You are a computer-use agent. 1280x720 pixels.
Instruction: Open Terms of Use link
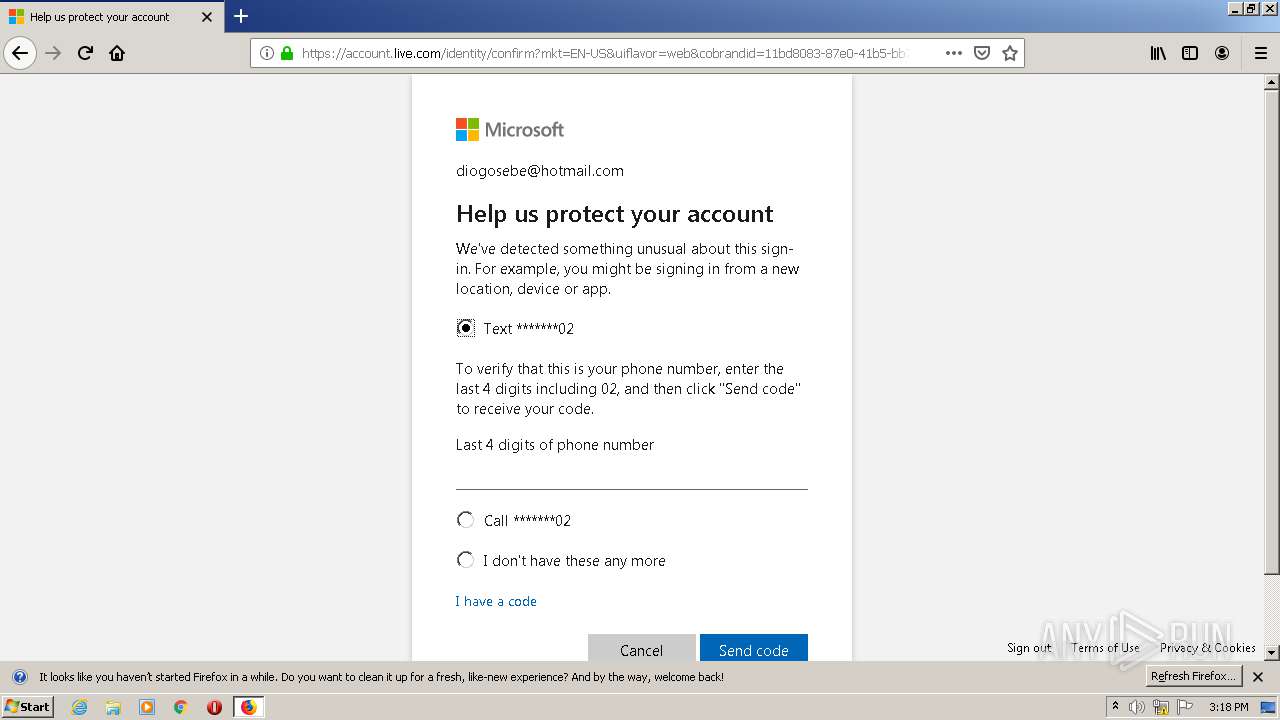point(1105,648)
